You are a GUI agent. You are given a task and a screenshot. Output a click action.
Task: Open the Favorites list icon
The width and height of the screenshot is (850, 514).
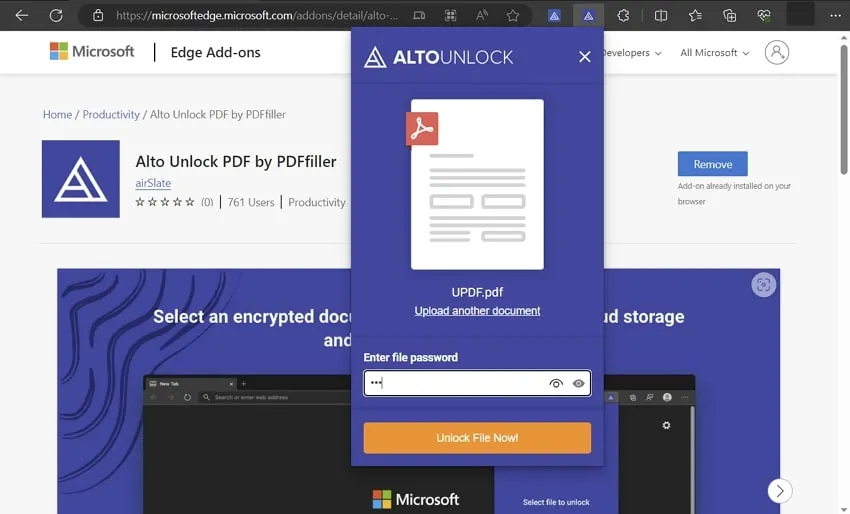(696, 16)
